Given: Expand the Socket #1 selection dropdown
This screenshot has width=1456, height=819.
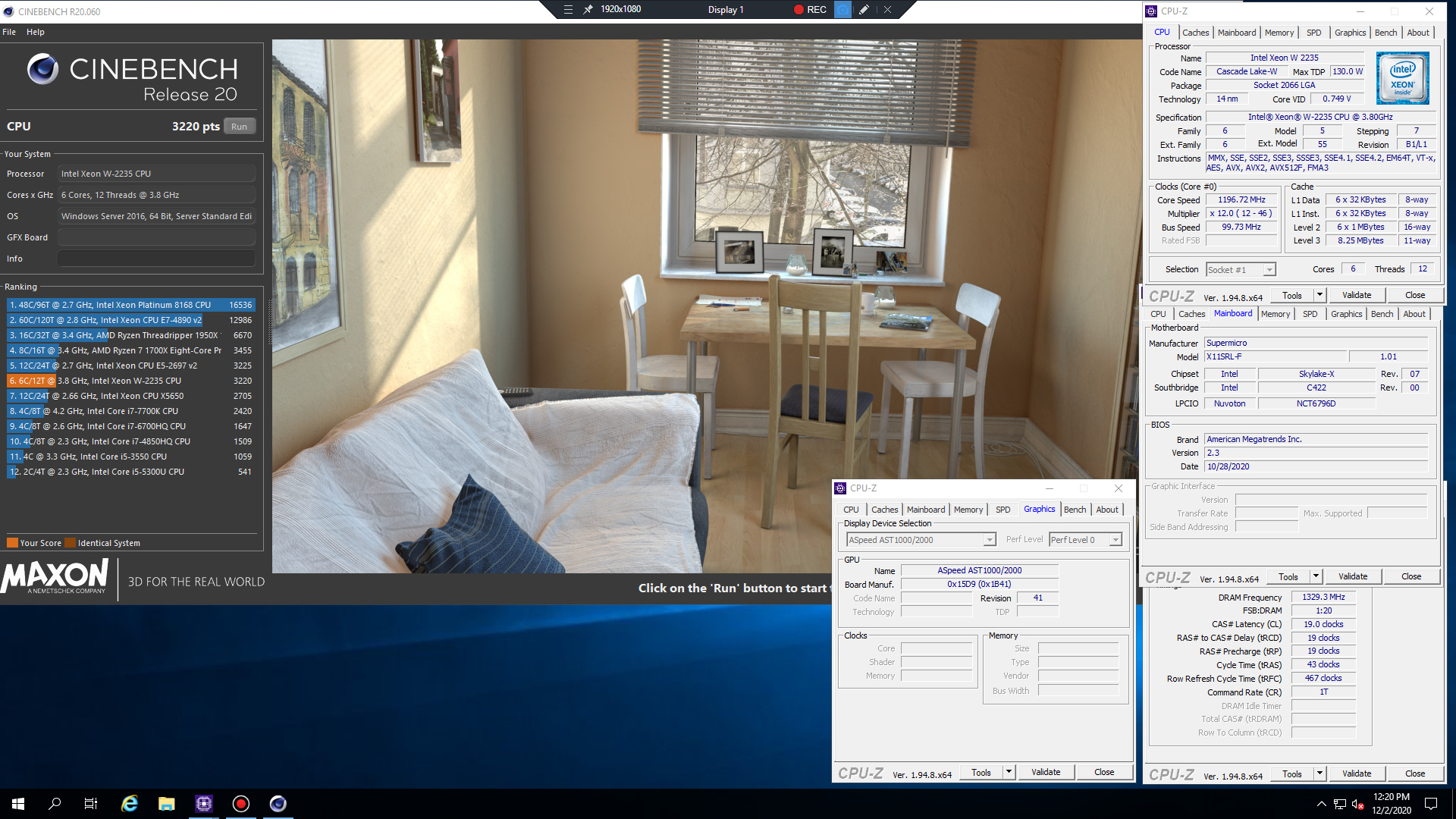Looking at the screenshot, I should click(1269, 270).
